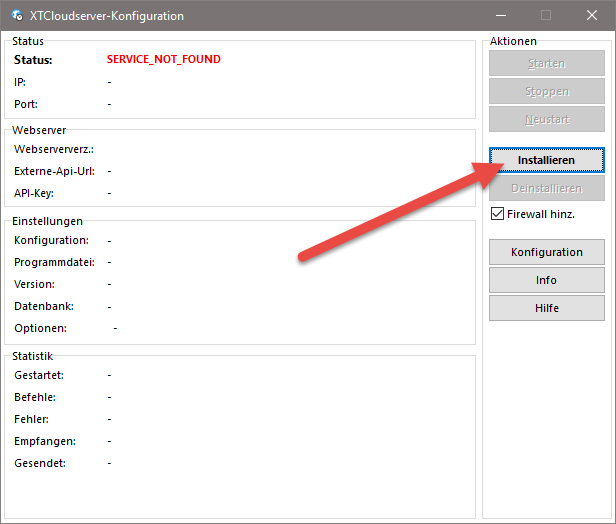Click the Gestartet: label
The image size is (616, 524).
coord(39,375)
